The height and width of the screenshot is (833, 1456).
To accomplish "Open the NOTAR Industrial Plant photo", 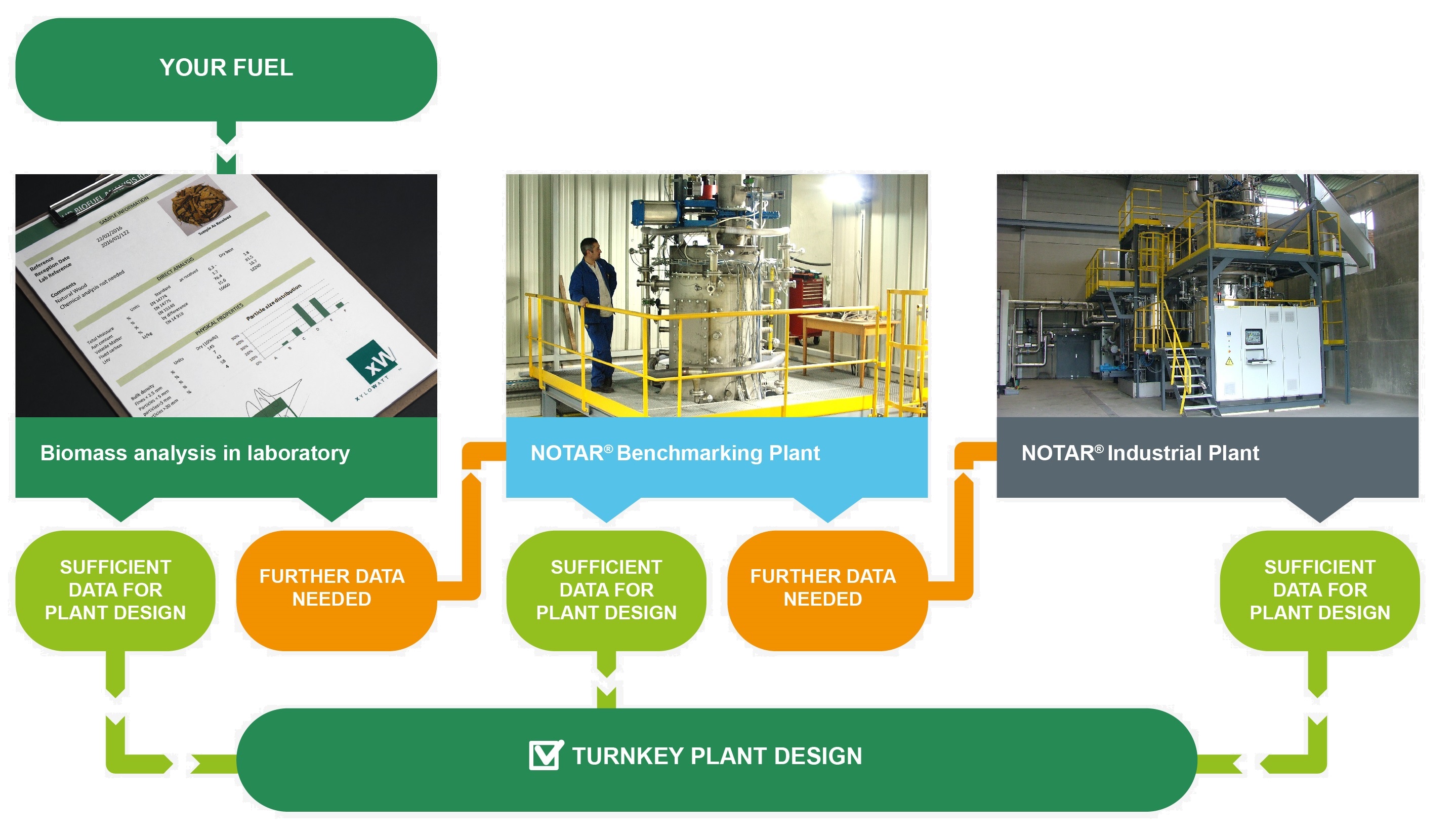I will click(x=1209, y=296).
